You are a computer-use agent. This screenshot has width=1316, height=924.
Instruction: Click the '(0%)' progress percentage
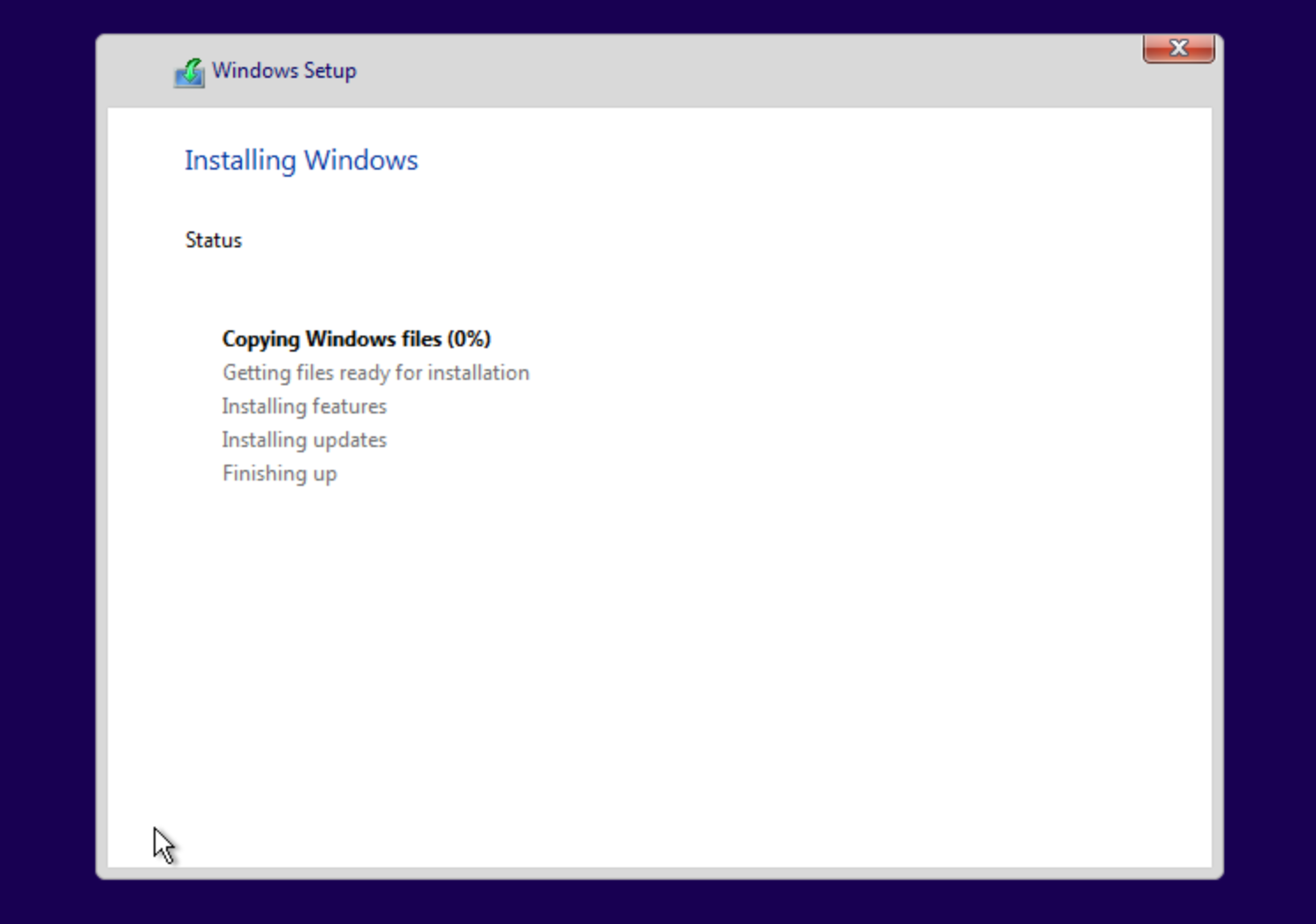469,339
